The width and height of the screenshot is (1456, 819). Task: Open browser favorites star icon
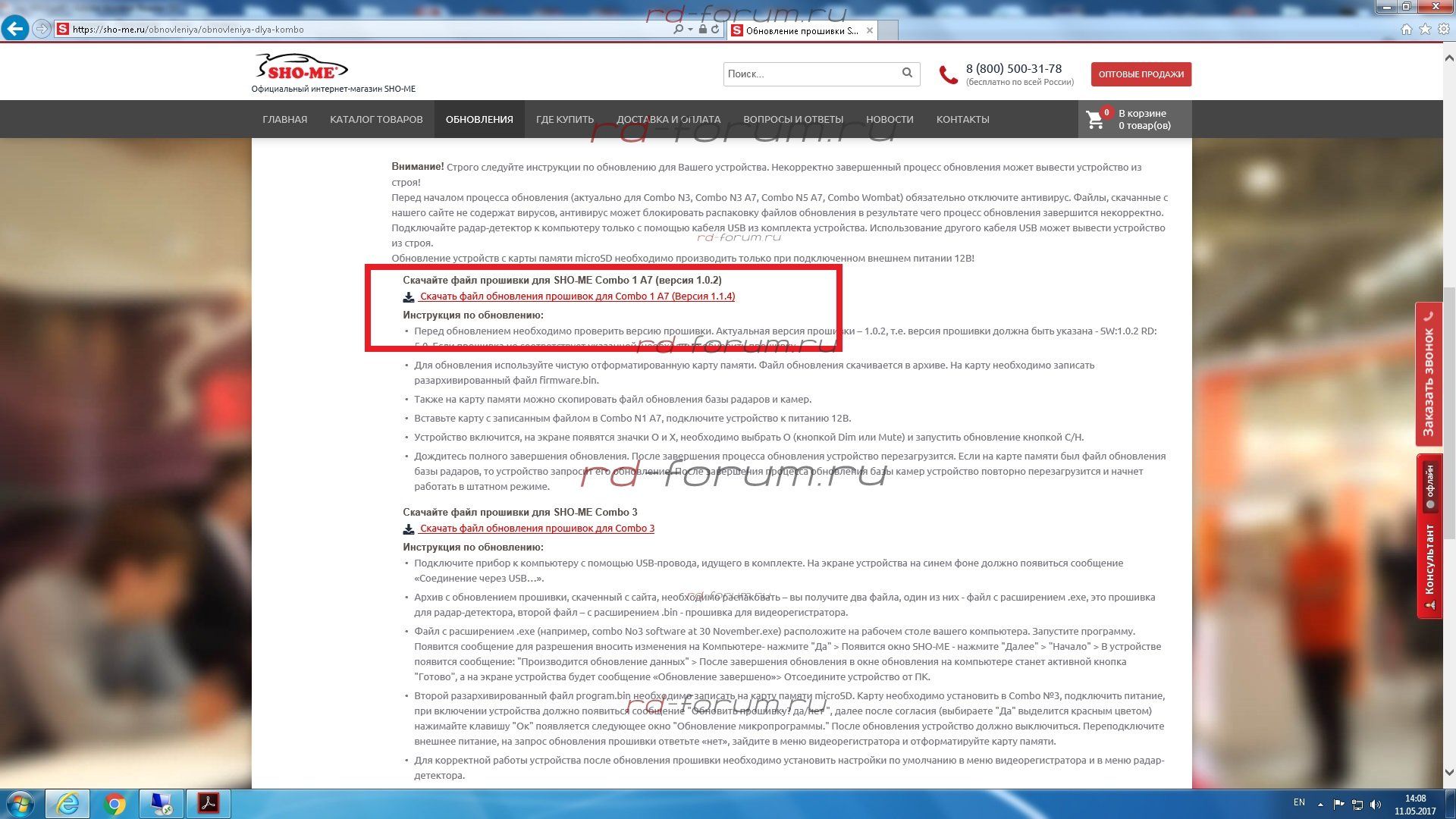(1425, 29)
